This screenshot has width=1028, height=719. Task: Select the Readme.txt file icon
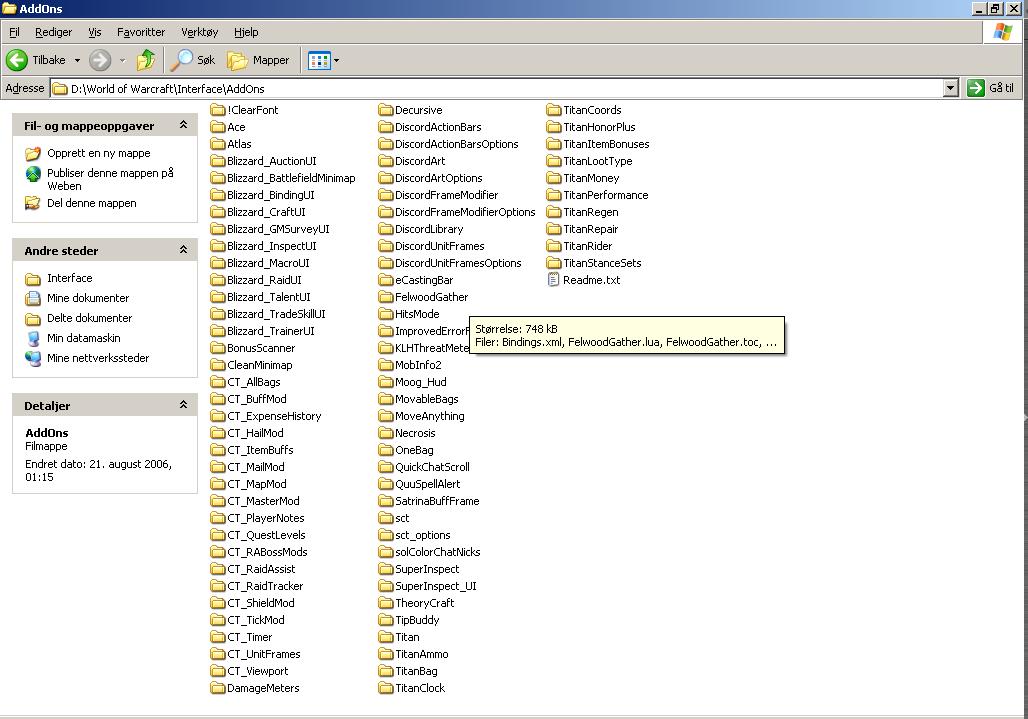pyautogui.click(x=553, y=280)
